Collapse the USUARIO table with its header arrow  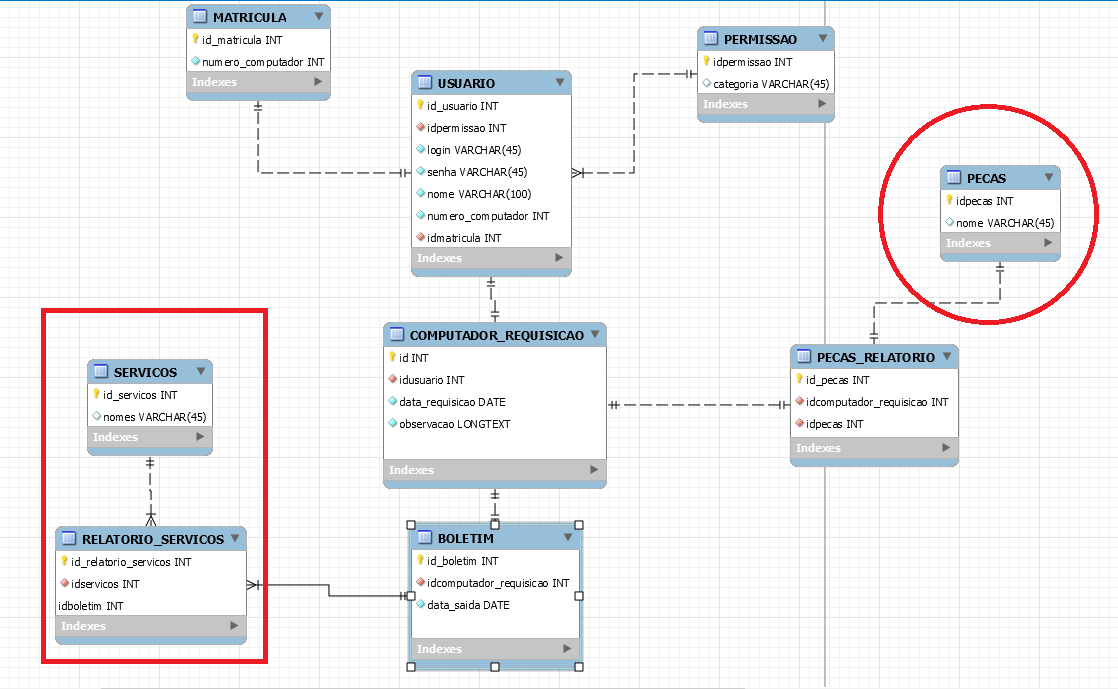point(560,83)
